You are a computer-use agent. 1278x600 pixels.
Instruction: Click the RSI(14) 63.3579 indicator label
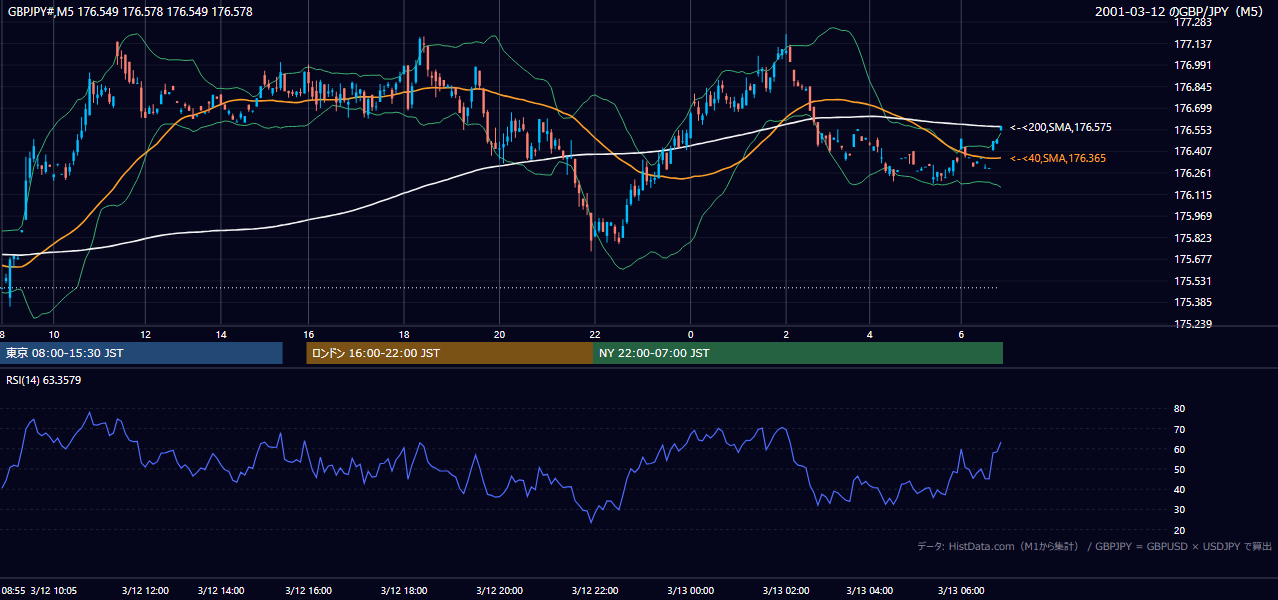tap(43, 380)
